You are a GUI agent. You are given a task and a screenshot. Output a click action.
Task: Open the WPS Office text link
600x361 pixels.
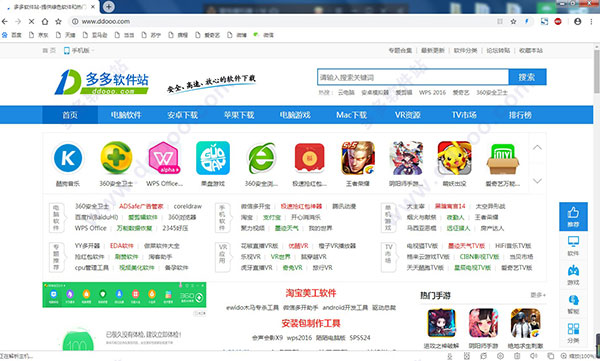(91, 228)
